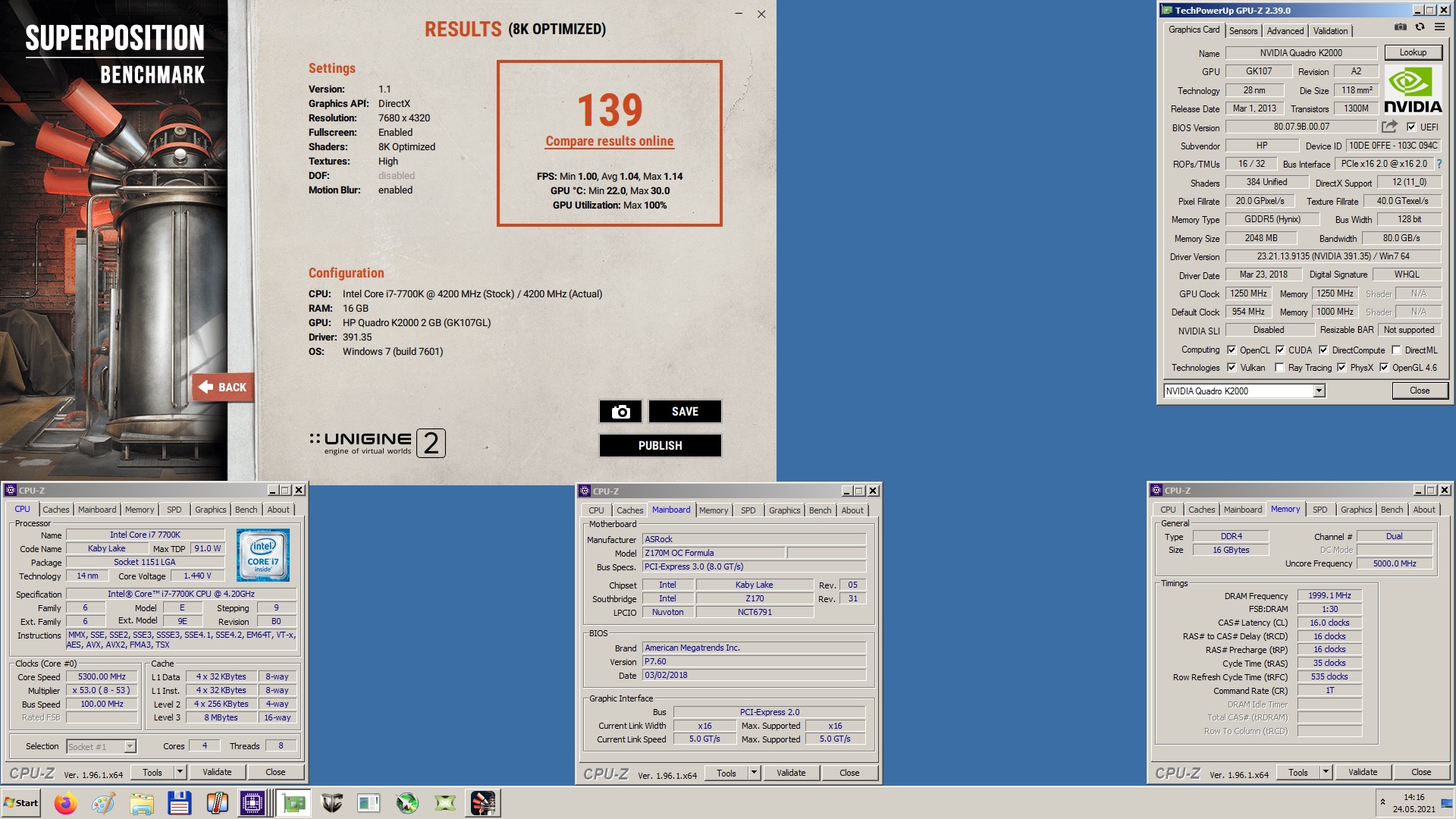Click the green jet globe taskbar icon
This screenshot has width=1456, height=819.
click(x=407, y=803)
